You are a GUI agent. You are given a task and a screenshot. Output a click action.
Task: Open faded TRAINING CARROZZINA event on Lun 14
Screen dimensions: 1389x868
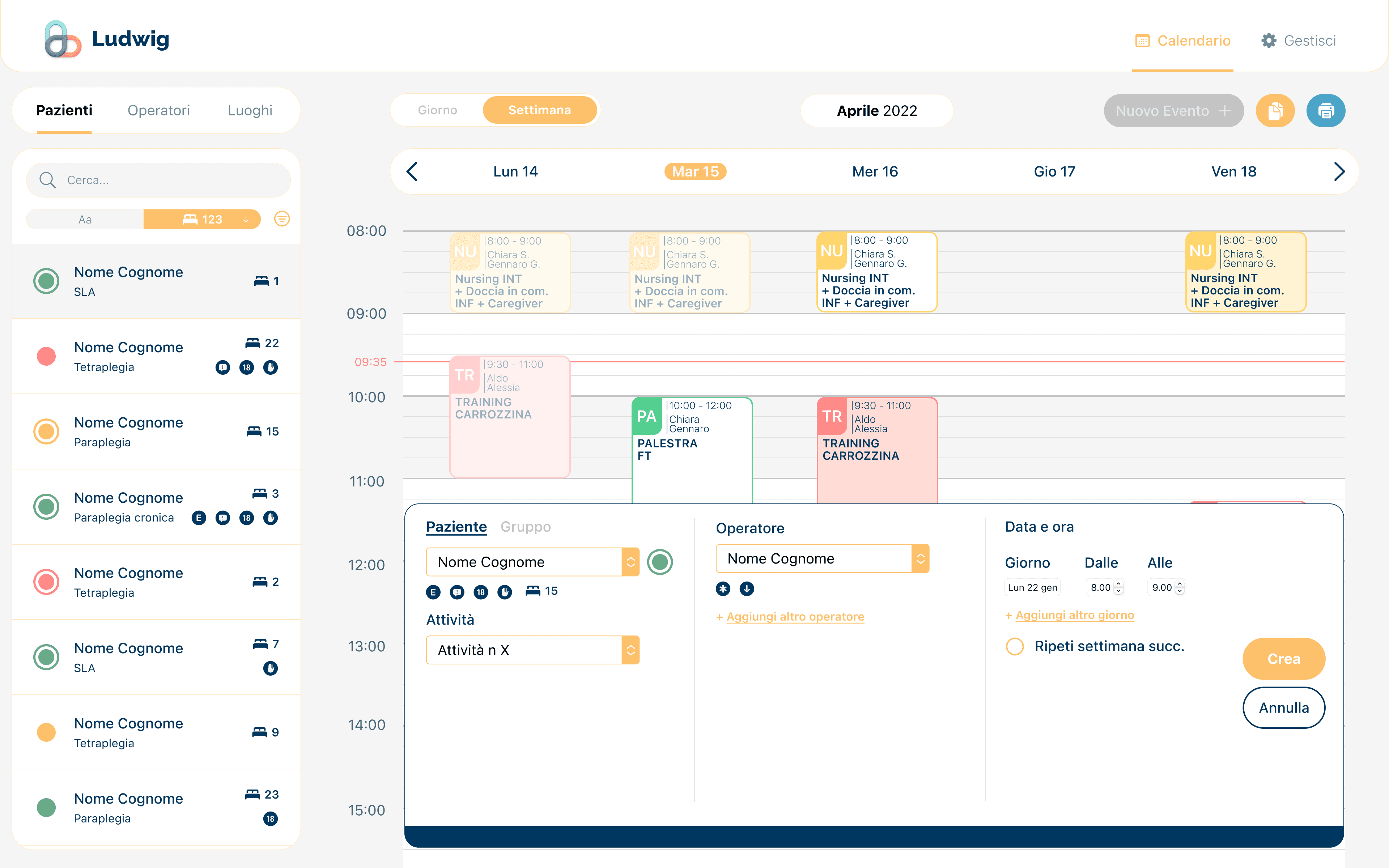[x=510, y=417]
